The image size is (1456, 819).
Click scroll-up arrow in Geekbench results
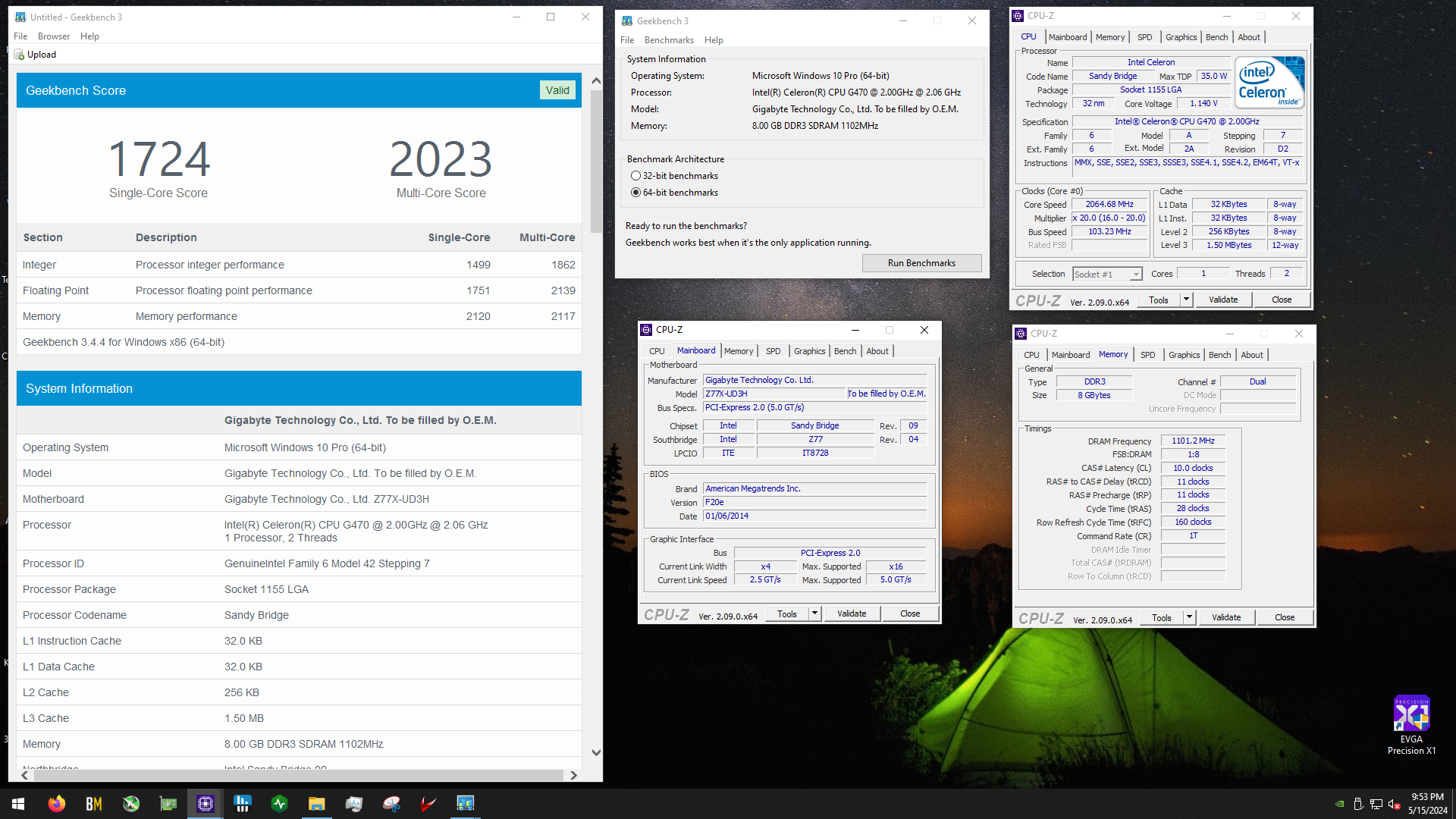coord(596,80)
